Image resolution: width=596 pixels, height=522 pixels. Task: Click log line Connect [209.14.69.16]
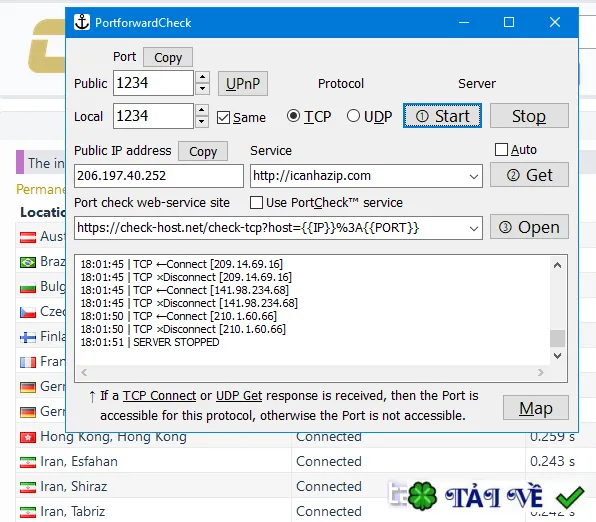(x=182, y=264)
